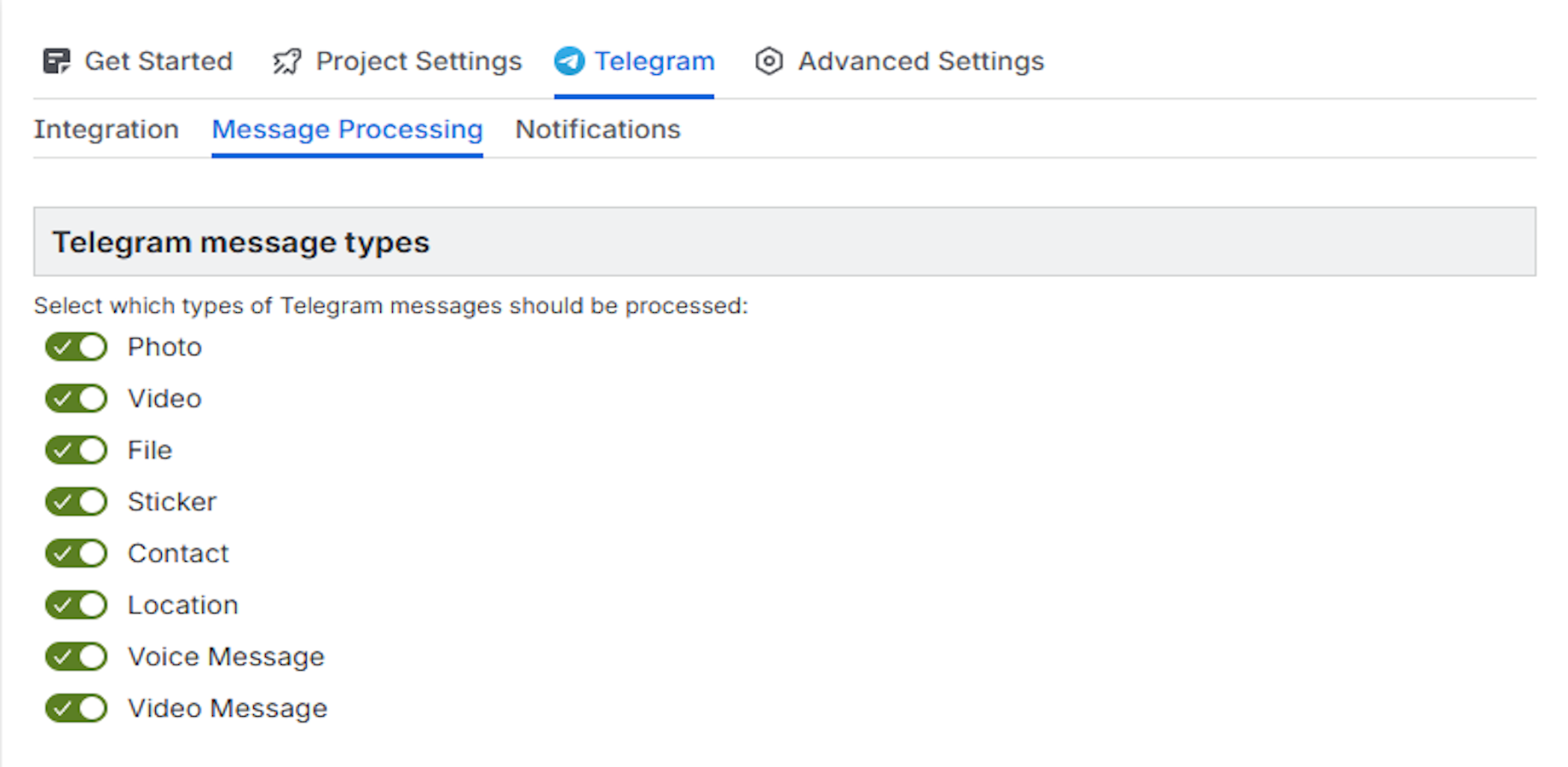
Task: Toggle File message processing off
Action: coord(77,450)
